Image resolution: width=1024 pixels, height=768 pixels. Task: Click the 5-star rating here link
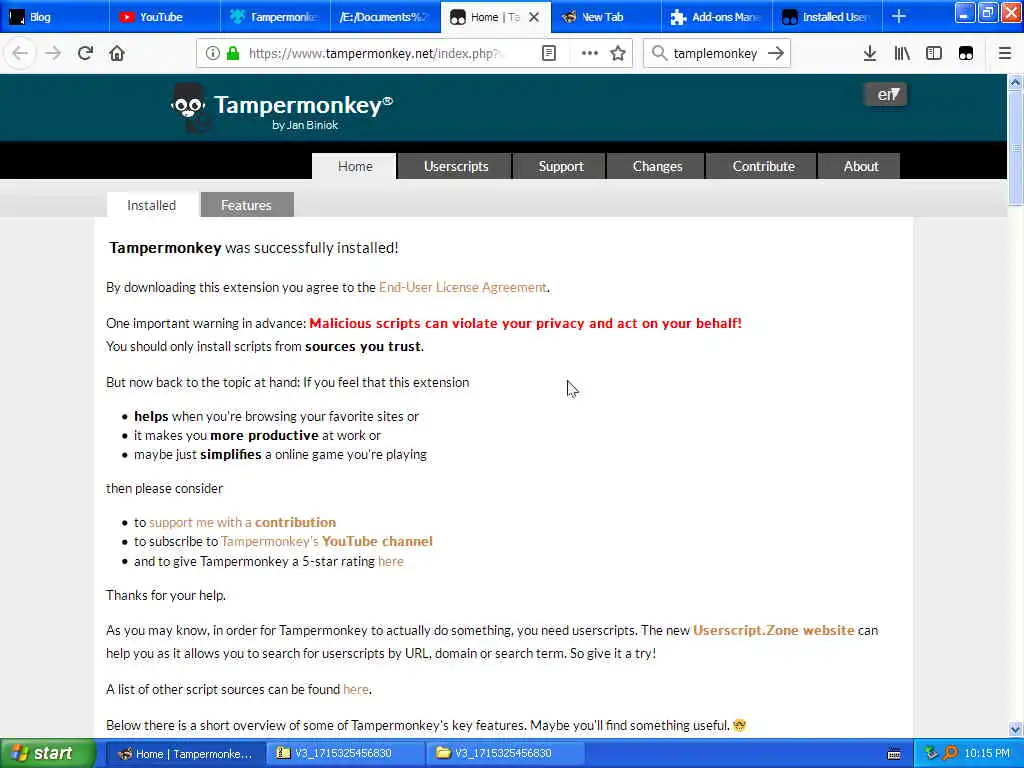tap(391, 562)
